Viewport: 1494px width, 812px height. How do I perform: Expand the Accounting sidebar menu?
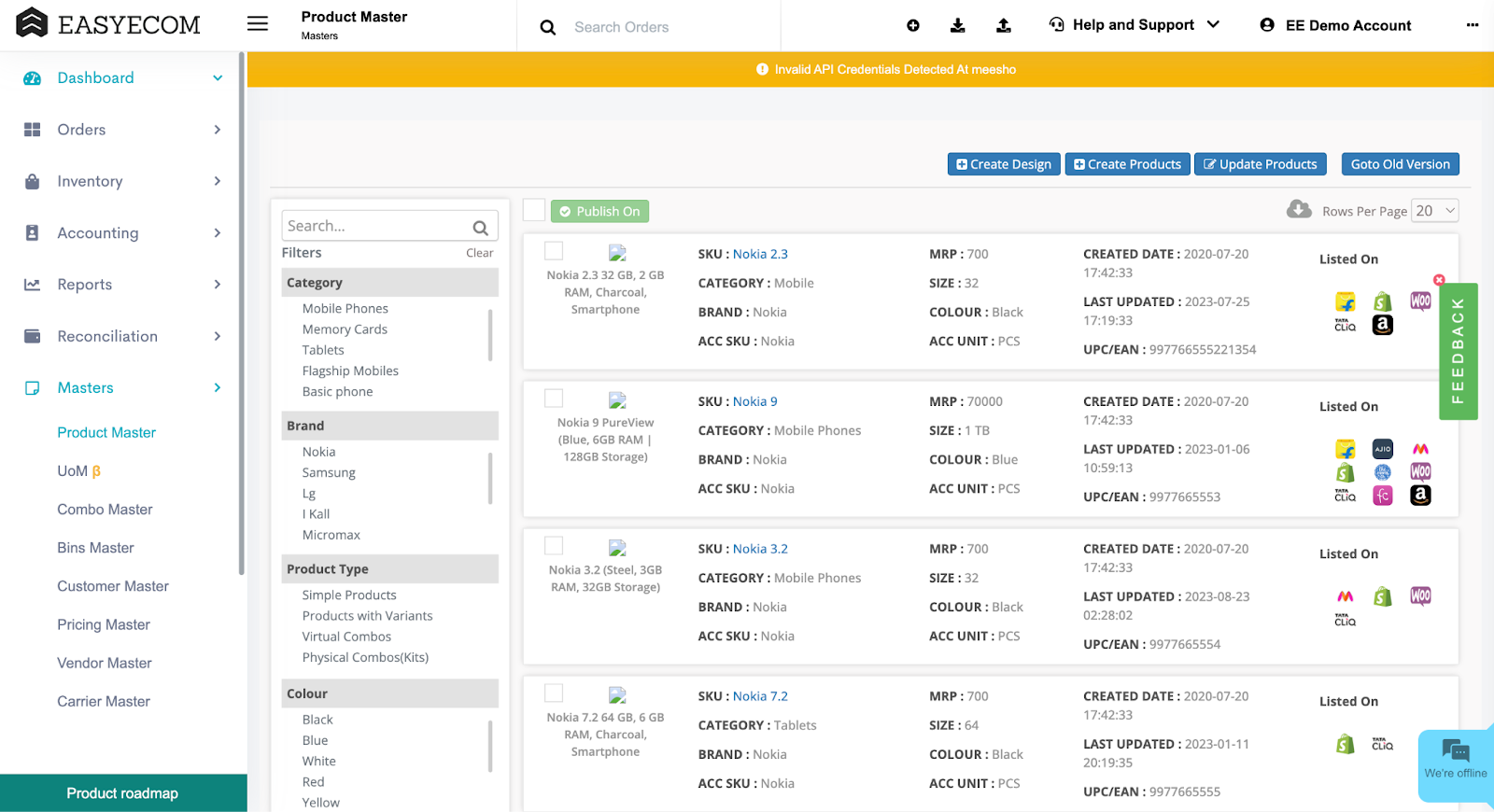(x=123, y=233)
